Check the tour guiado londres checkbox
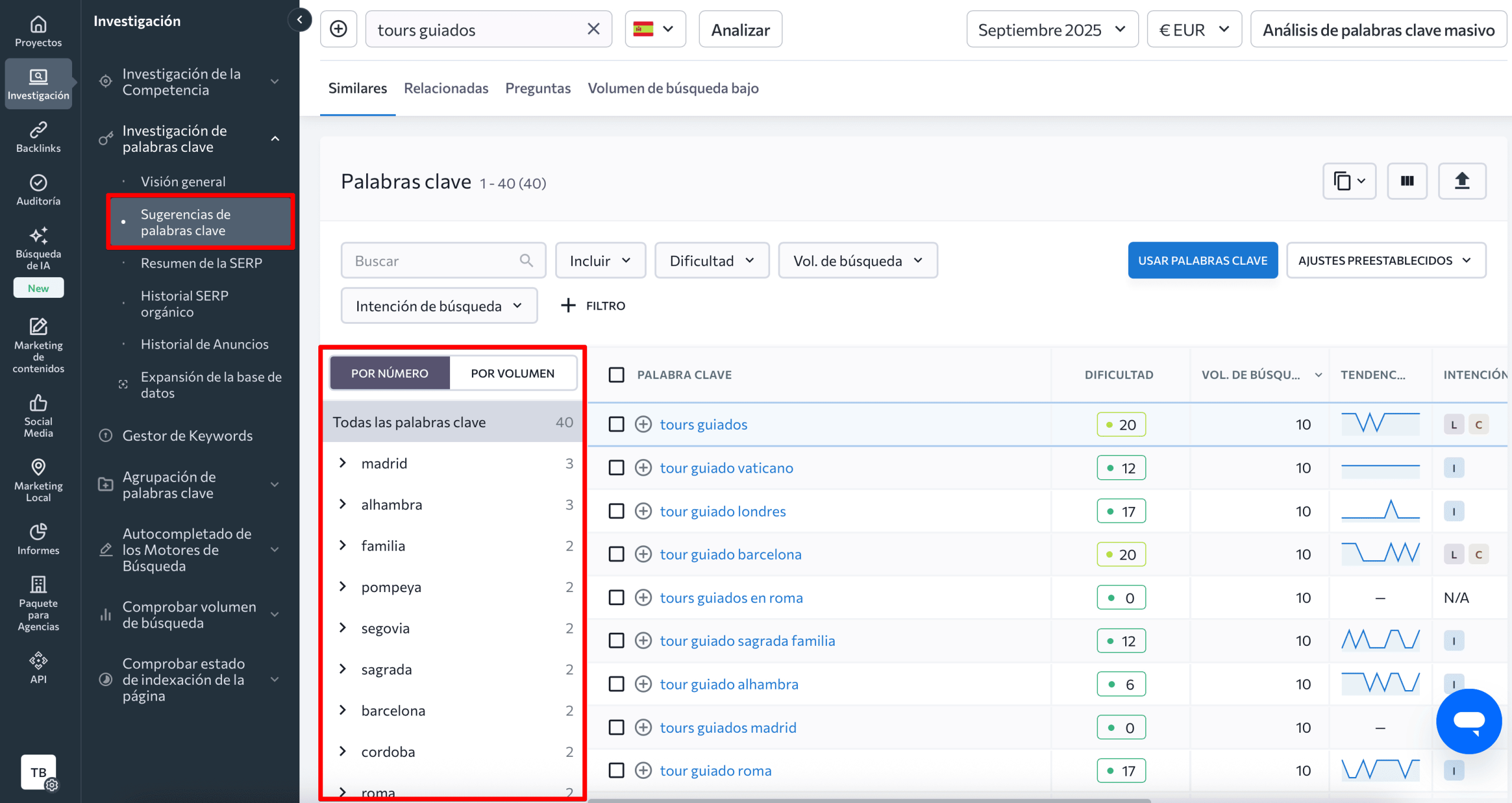The width and height of the screenshot is (1512, 803). click(616, 511)
